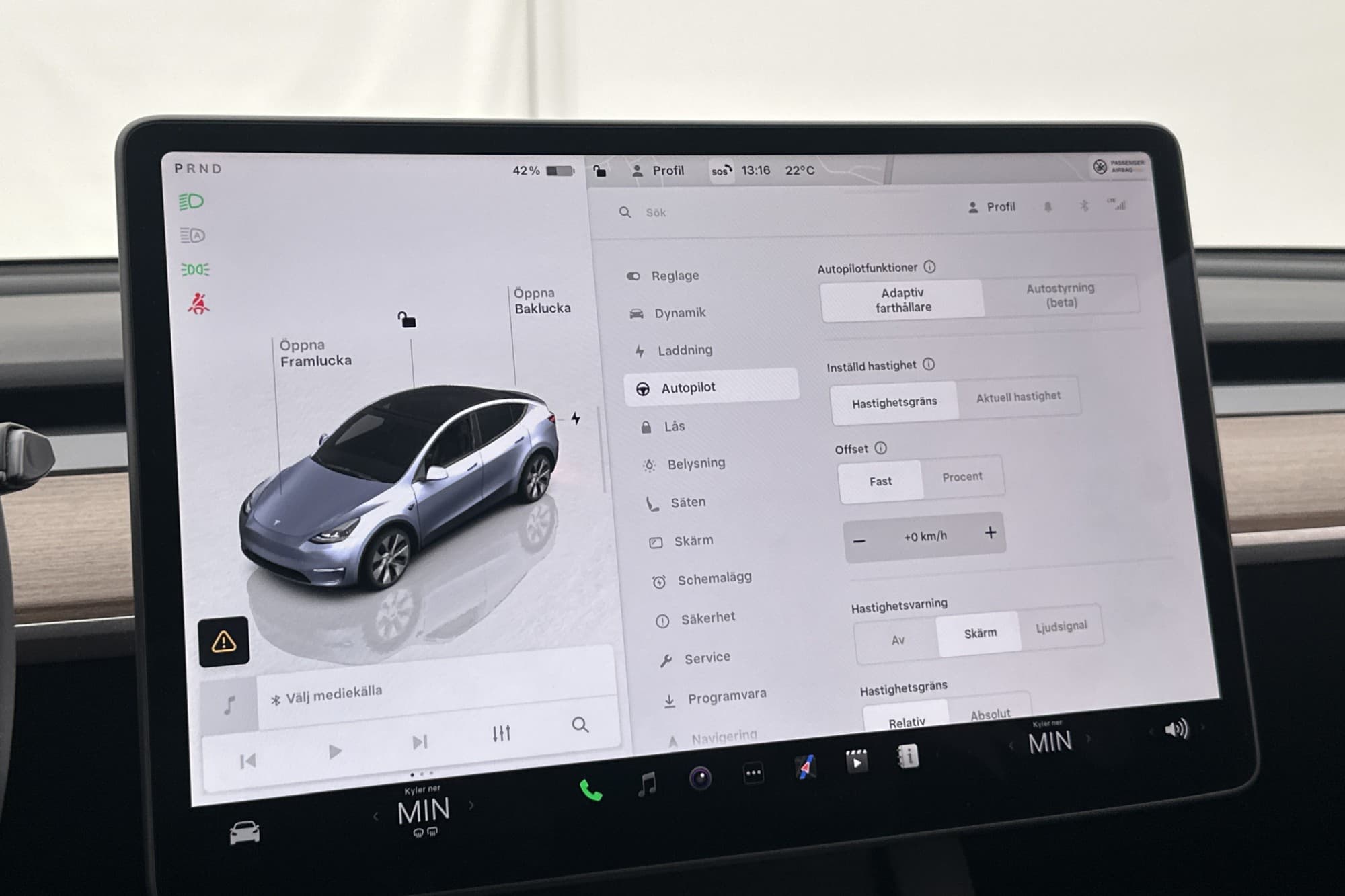This screenshot has height=896, width=1345.
Task: Open the owner's manual info icon
Action: coord(908,757)
